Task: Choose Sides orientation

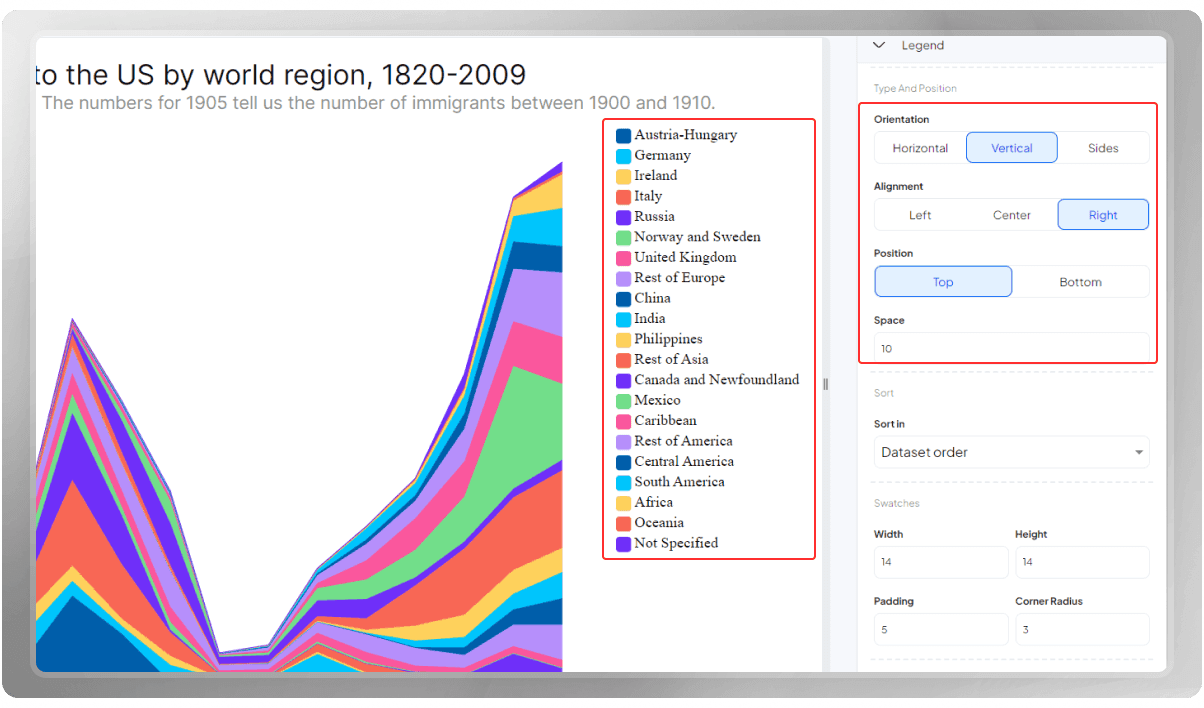Action: coord(1103,148)
